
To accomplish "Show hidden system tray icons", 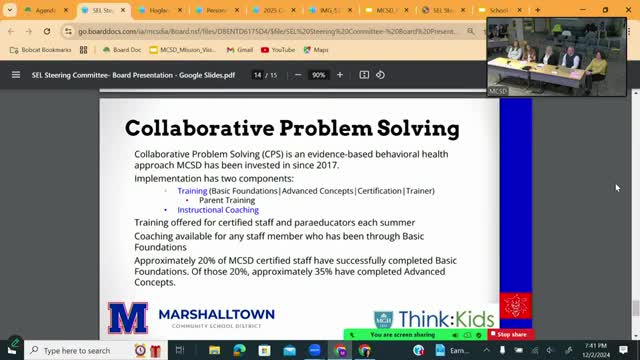I will tap(487, 351).
